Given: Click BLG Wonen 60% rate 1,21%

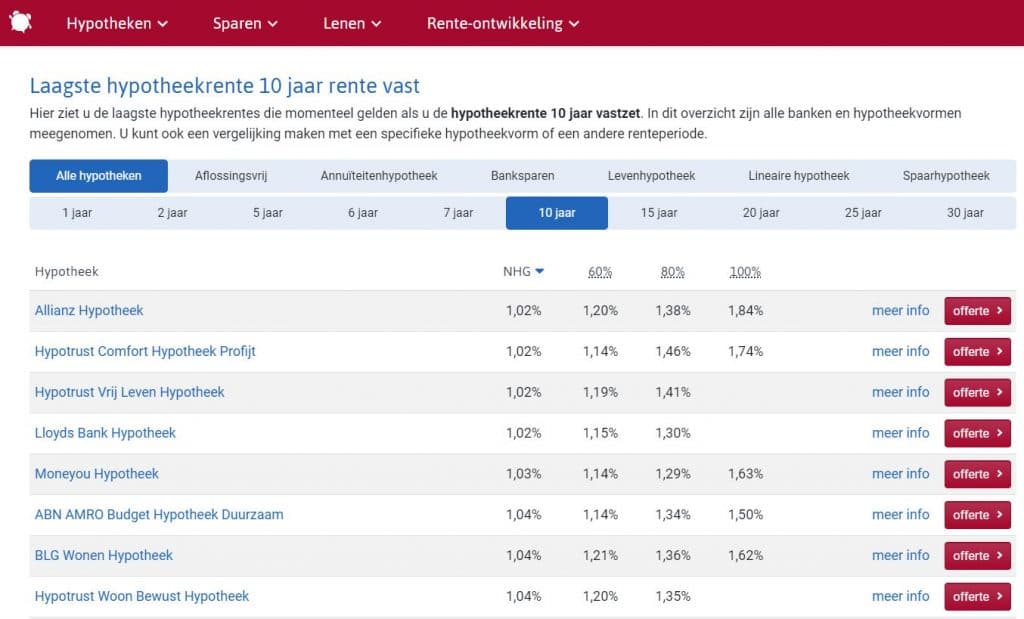Looking at the screenshot, I should pos(600,556).
